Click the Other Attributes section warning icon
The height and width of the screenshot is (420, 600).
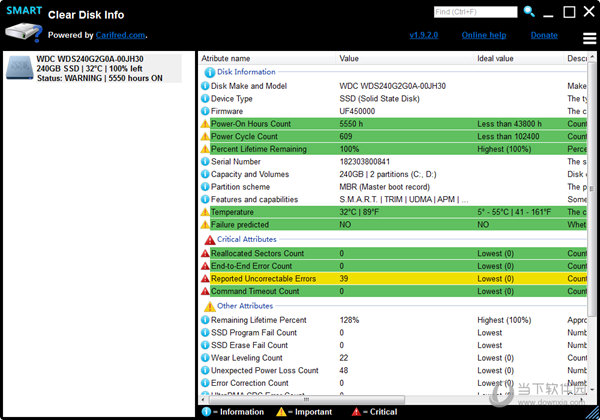[210, 306]
